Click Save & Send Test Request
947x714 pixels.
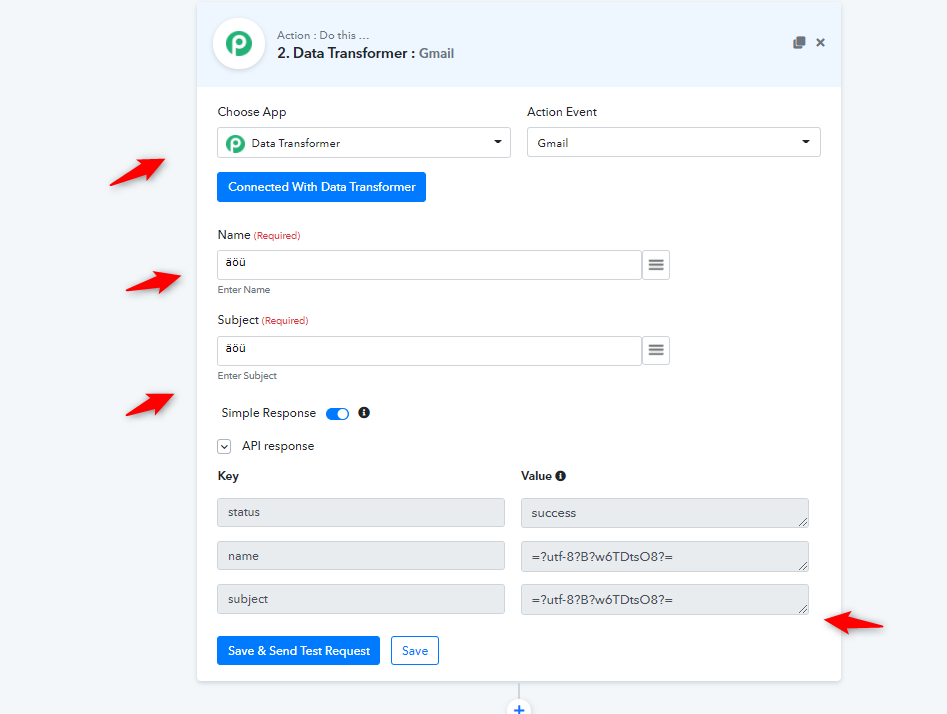pyautogui.click(x=298, y=651)
